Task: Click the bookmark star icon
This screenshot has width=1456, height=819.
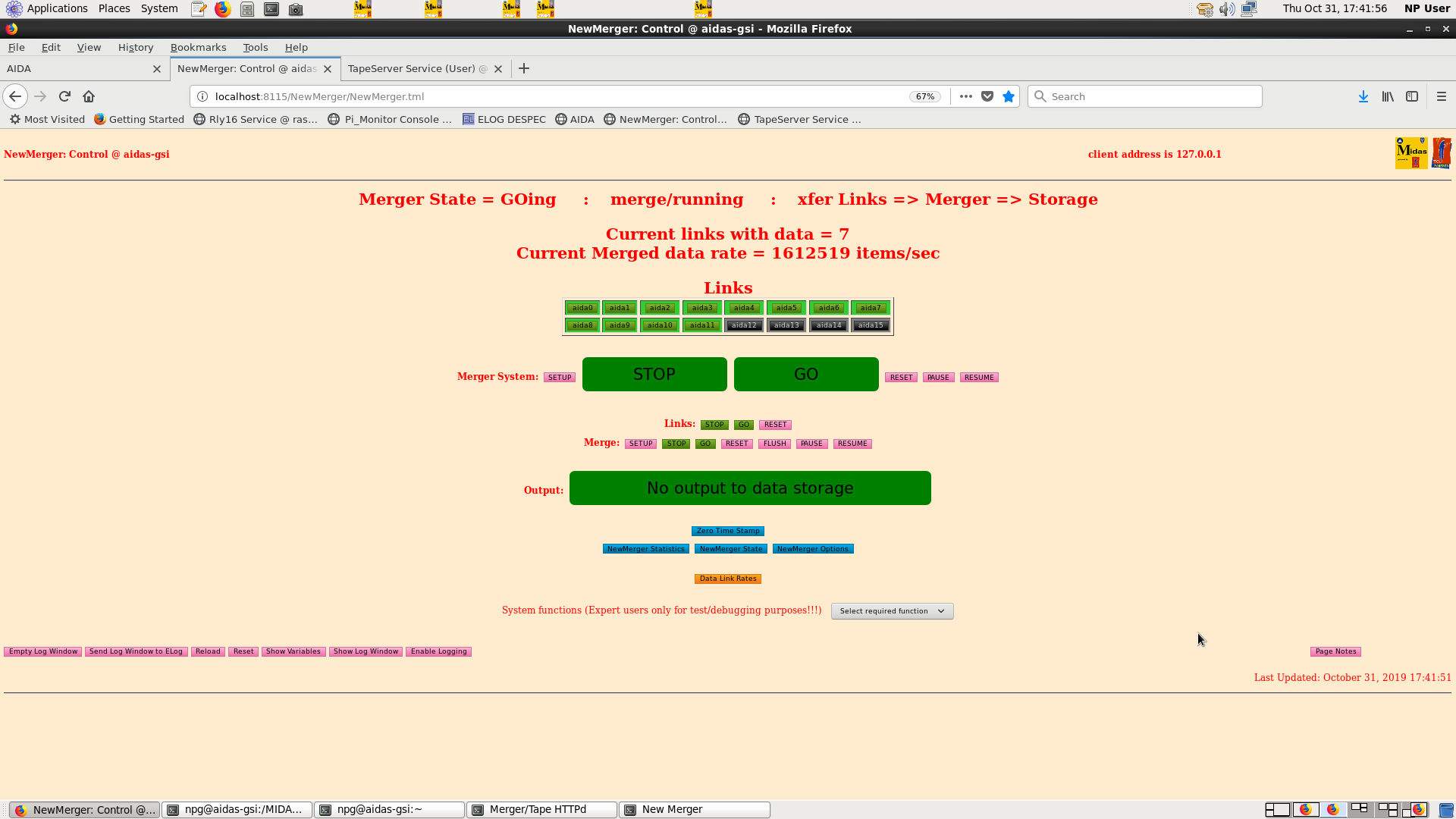Action: tap(1008, 96)
